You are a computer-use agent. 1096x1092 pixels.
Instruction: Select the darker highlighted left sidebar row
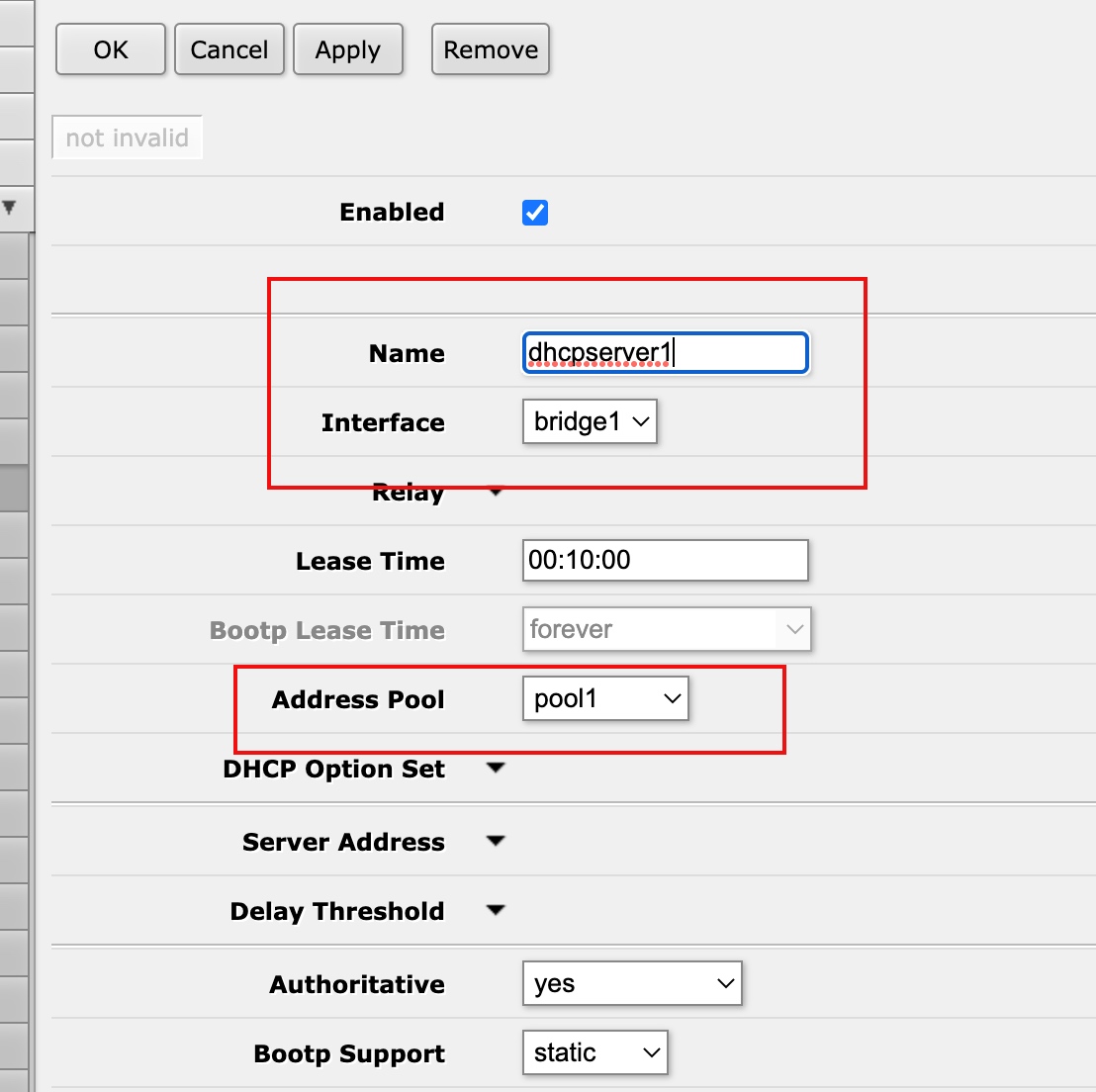pos(14,489)
